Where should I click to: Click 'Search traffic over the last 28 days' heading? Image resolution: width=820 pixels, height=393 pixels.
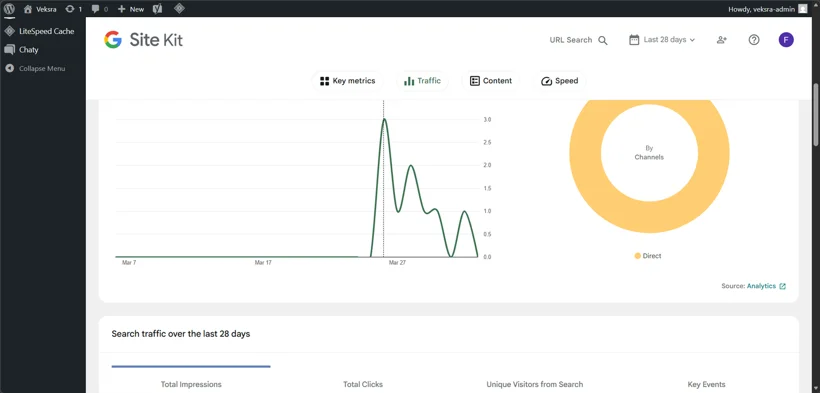(x=180, y=334)
